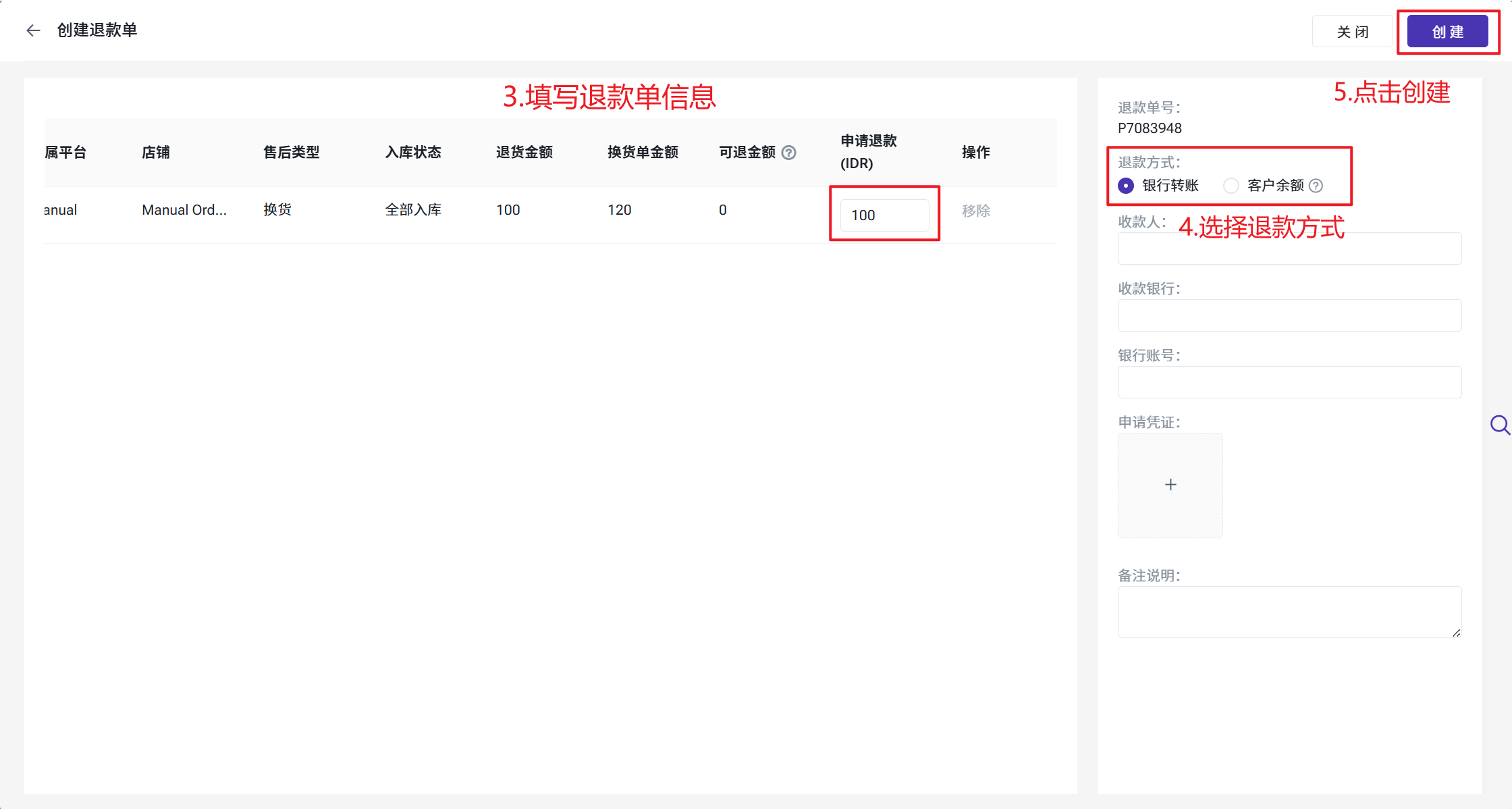This screenshot has height=809, width=1512.
Task: Click the Manual Ord... store cell
Action: coord(184,210)
